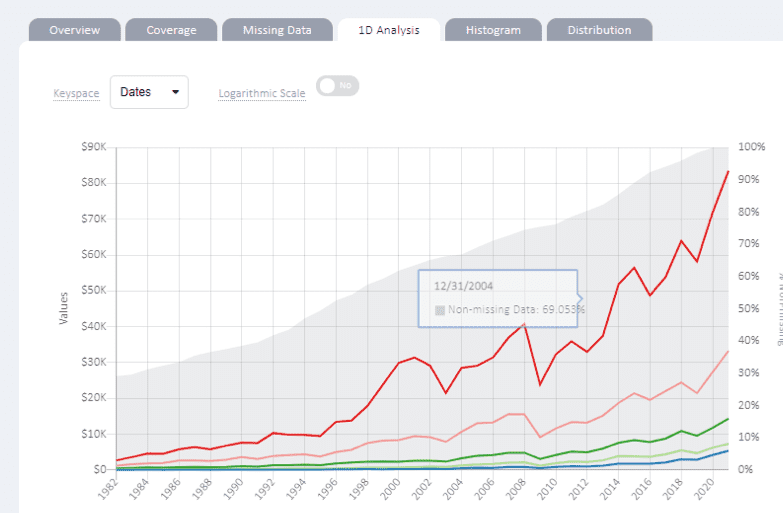Click the Values y-axis title
The width and height of the screenshot is (783, 513).
62,308
